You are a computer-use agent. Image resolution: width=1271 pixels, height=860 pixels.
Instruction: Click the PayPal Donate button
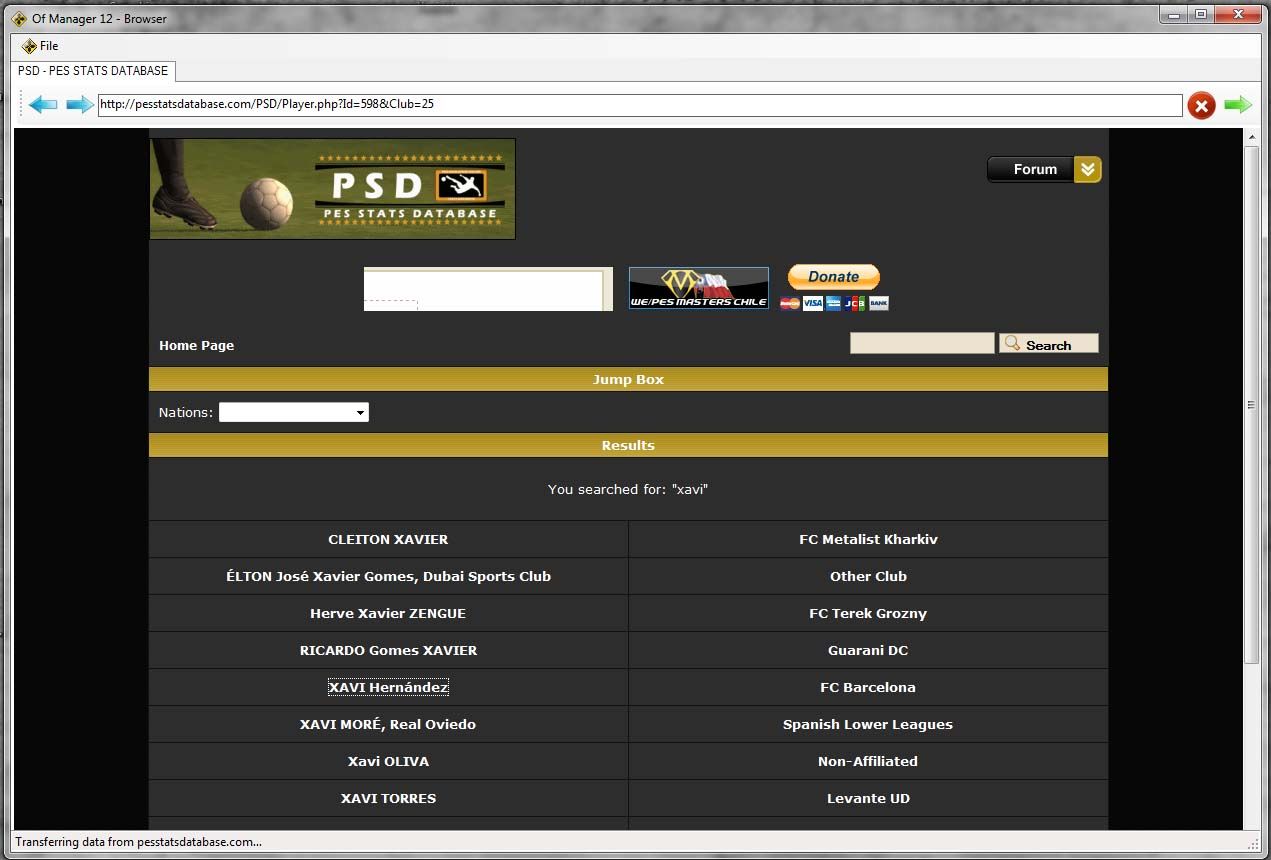click(x=833, y=277)
